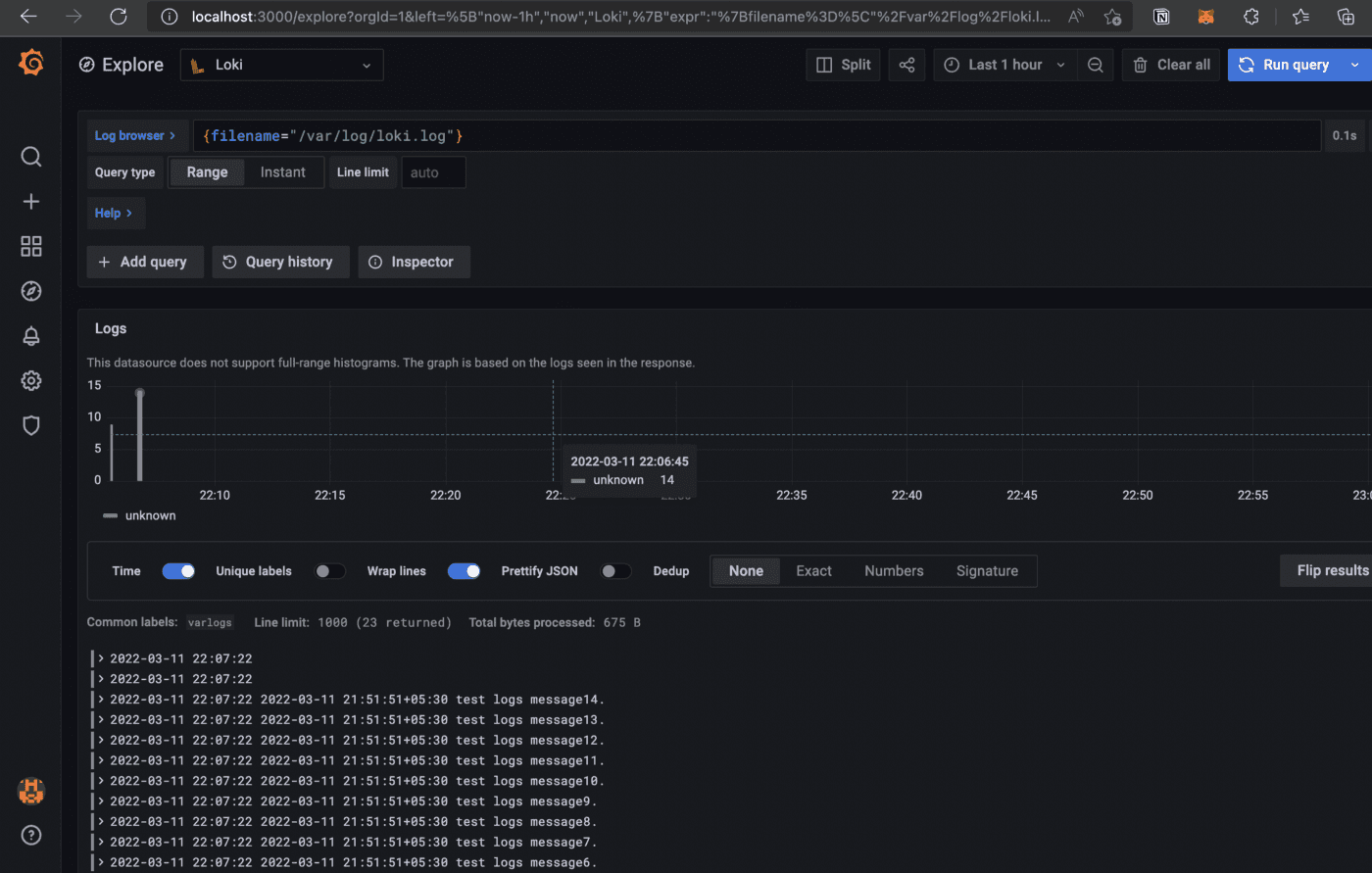
Task: Open the Dashboards panels icon
Action: point(30,246)
